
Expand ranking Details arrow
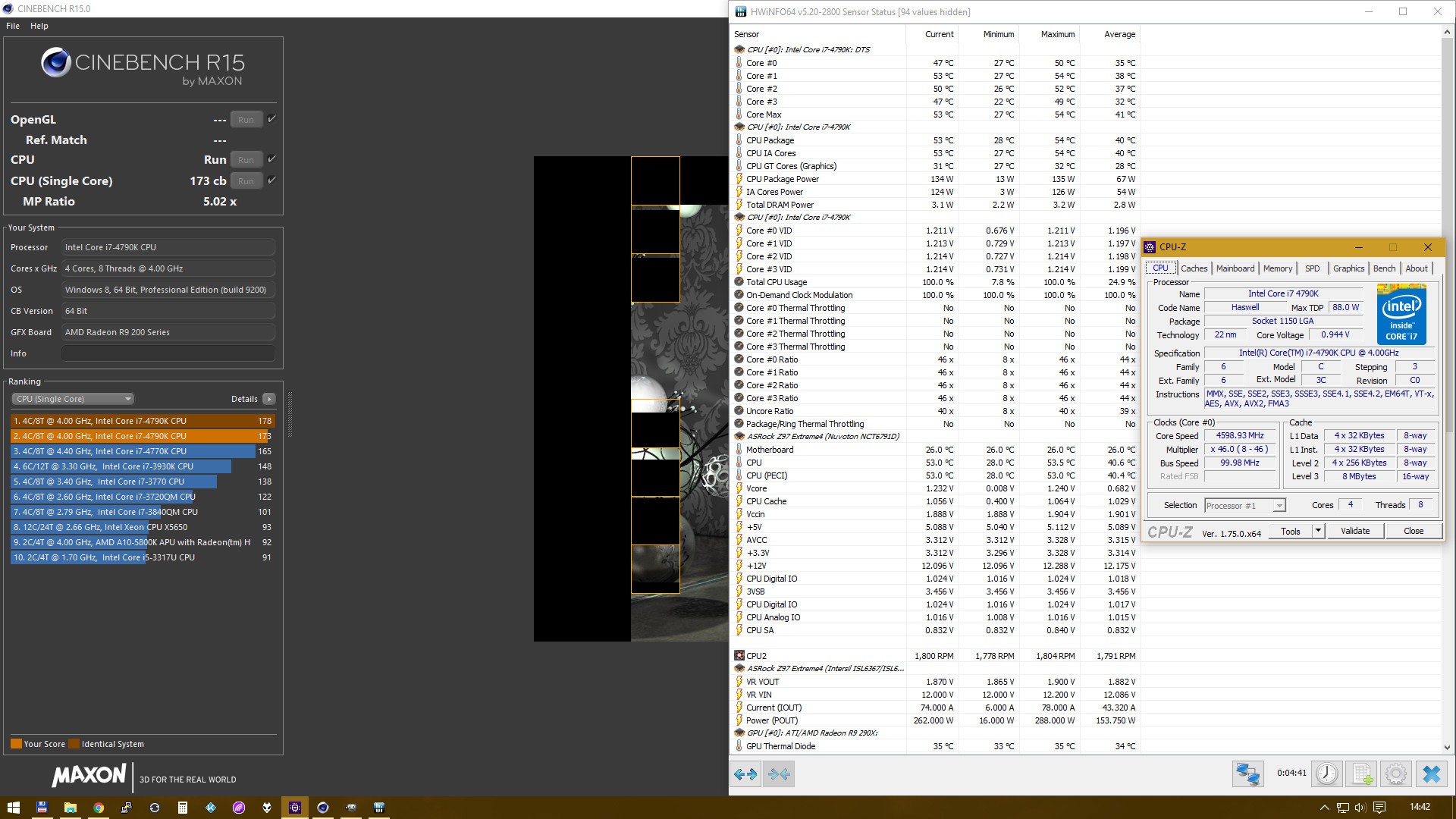(269, 399)
